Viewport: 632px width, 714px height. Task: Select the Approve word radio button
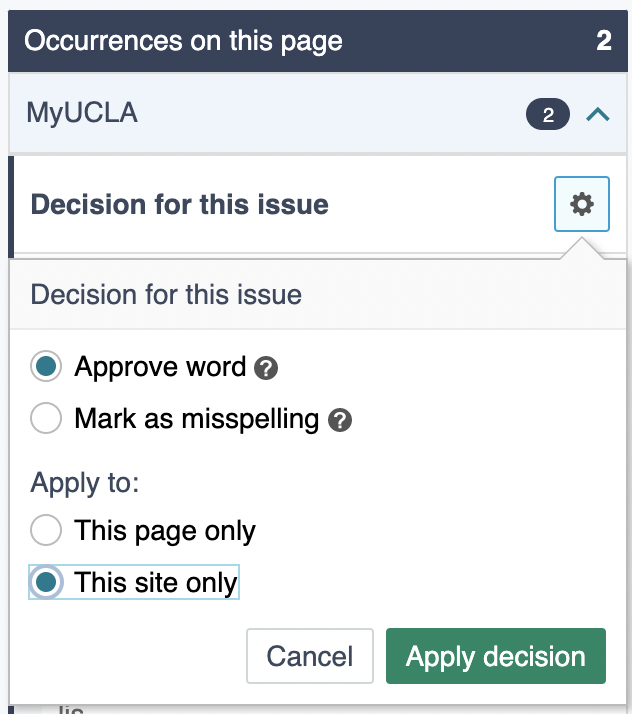point(46,367)
